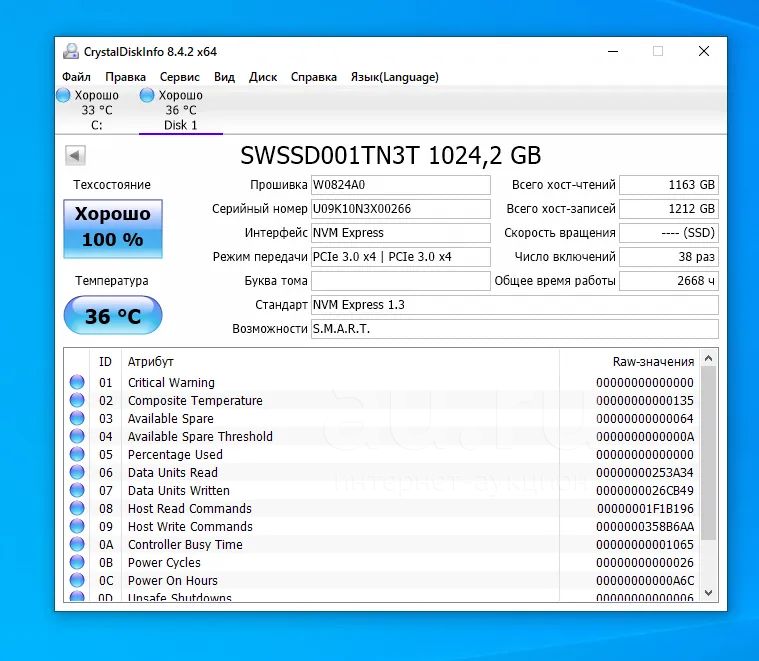This screenshot has width=759, height=661.
Task: Select the Controller Busy Time attribute row
Action: (x=382, y=544)
